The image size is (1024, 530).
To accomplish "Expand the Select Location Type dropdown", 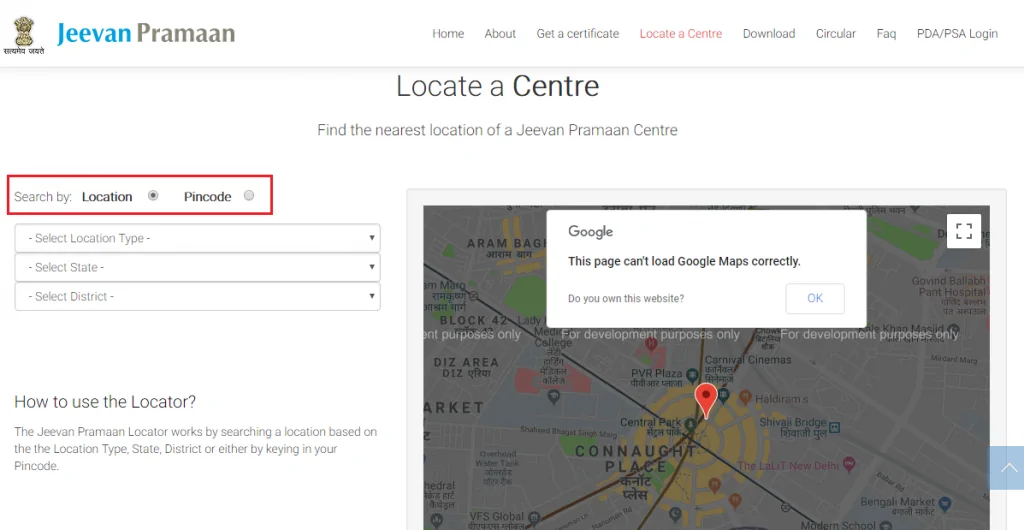I will tap(197, 238).
